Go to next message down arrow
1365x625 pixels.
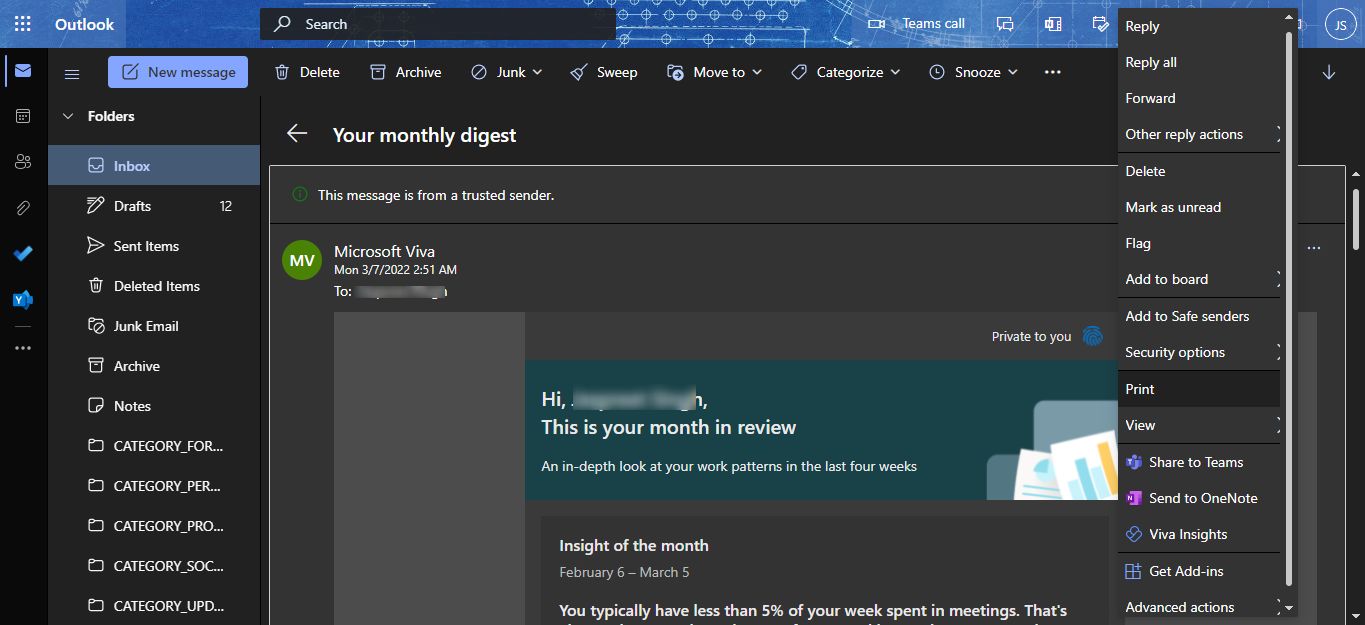[x=1329, y=72]
